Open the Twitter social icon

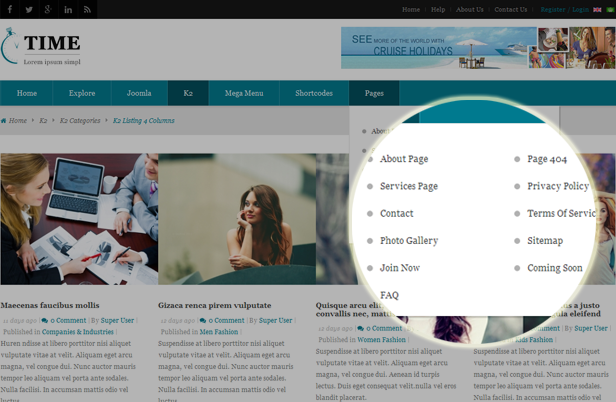tap(28, 9)
